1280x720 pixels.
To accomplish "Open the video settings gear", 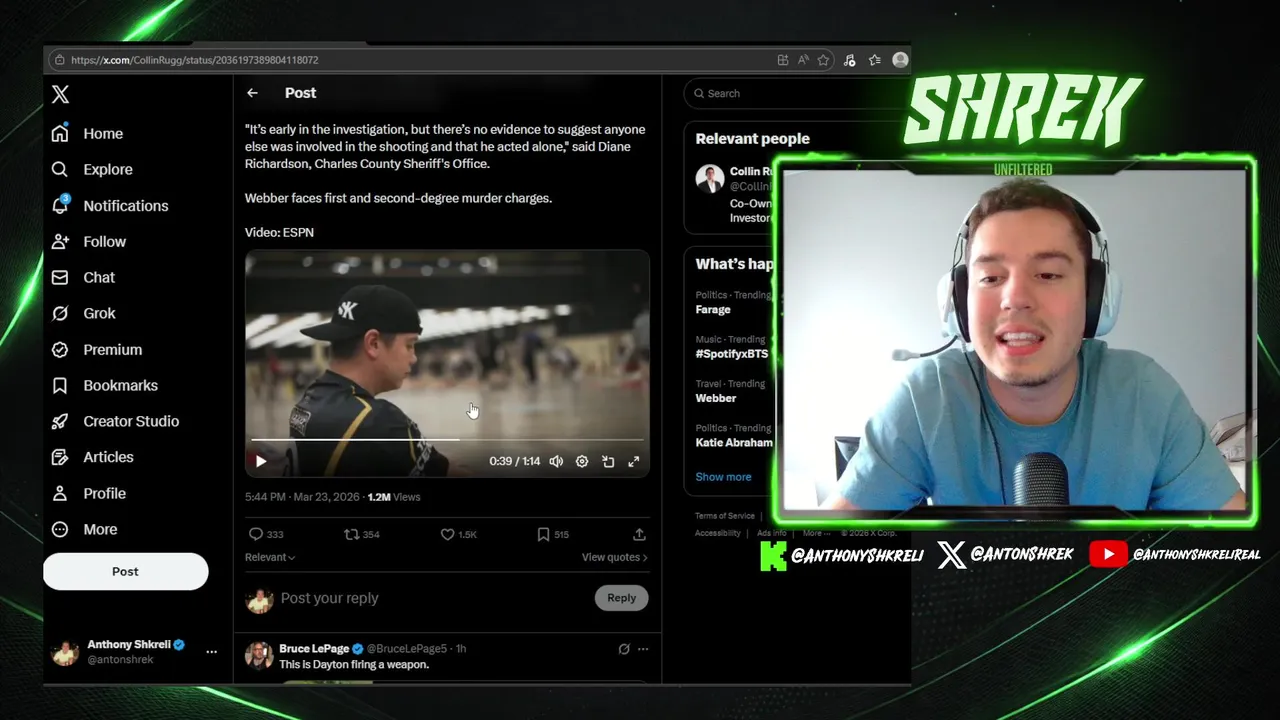I will pos(582,461).
